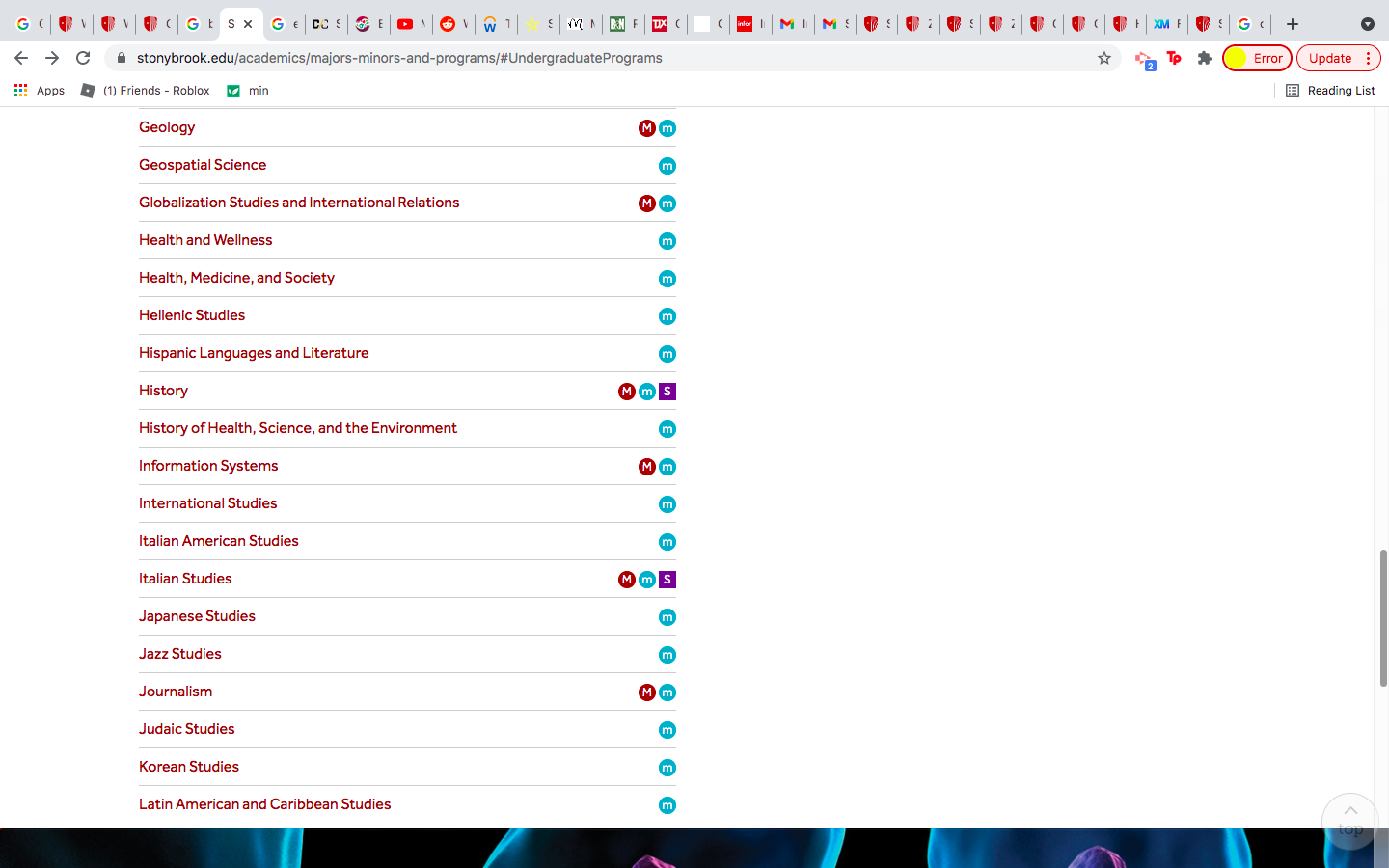Click the purple S badge in the History row
This screenshot has width=1389, height=868.
(667, 392)
